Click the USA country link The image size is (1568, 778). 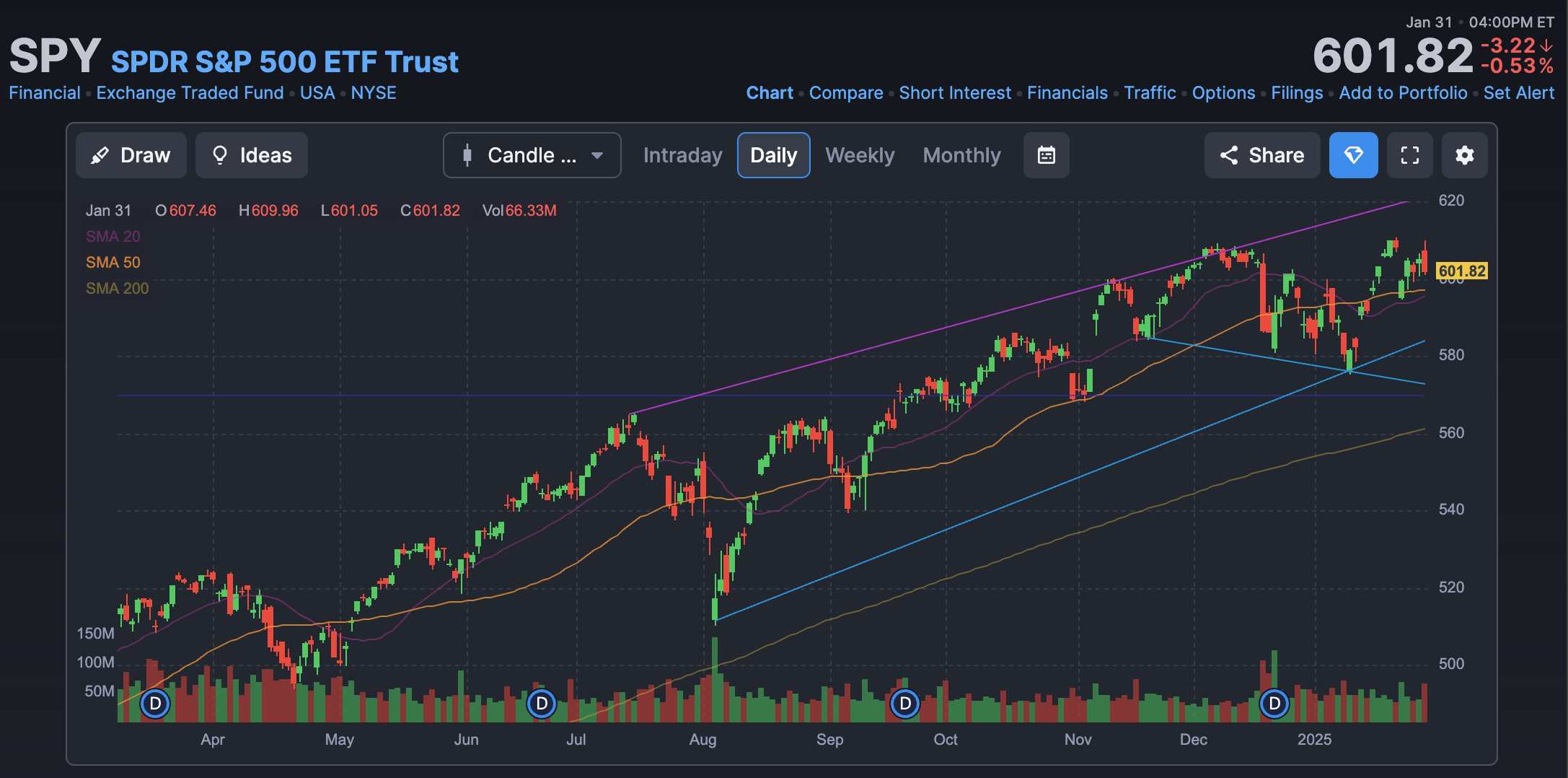[317, 93]
